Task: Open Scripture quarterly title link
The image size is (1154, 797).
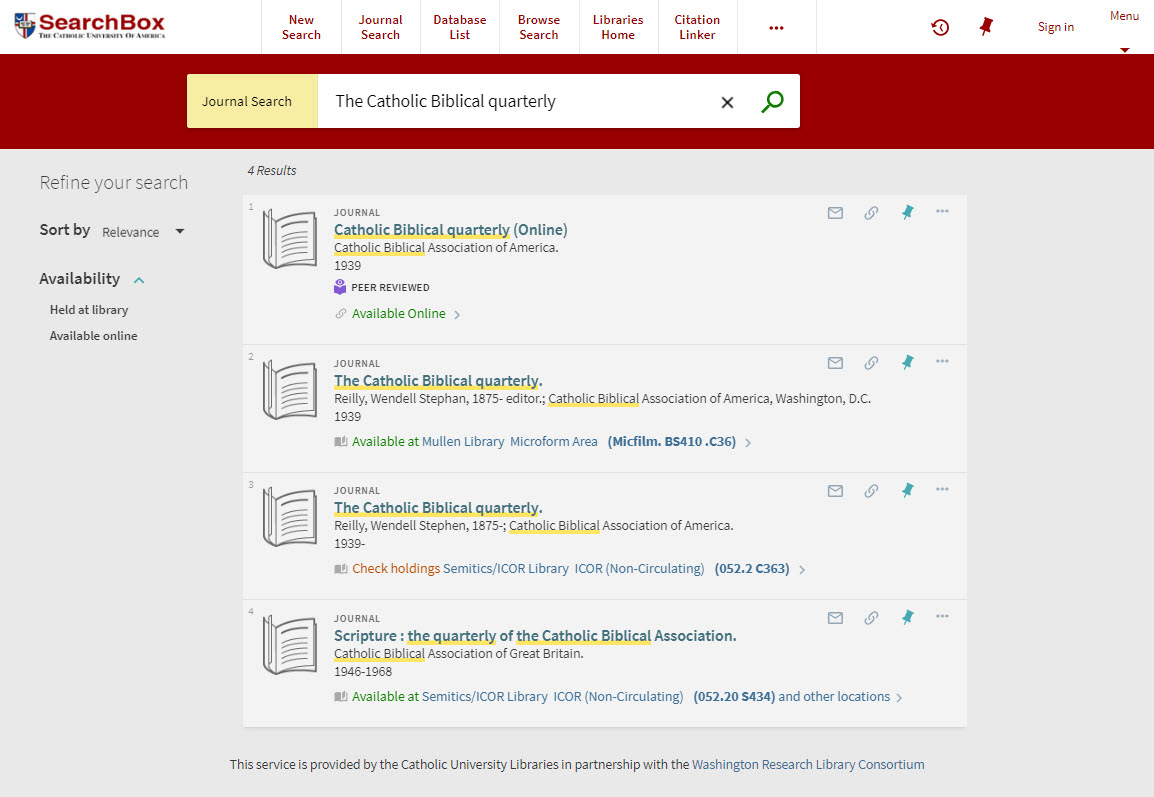Action: click(x=535, y=636)
